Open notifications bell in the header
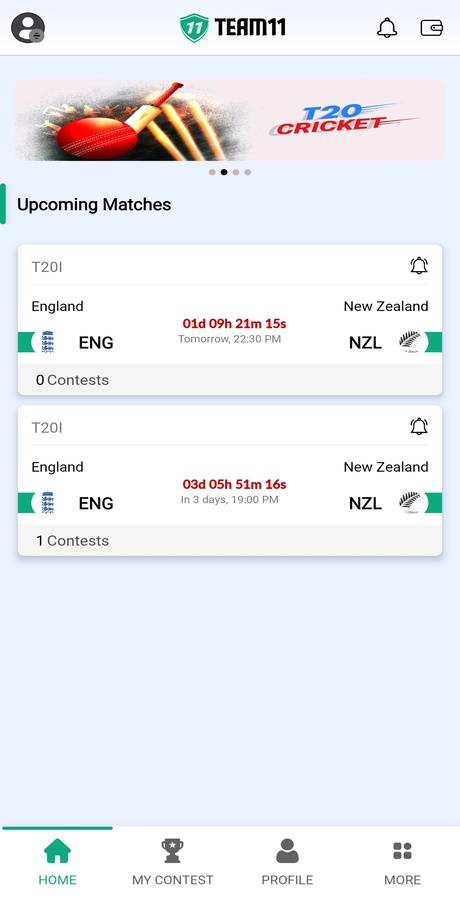The image size is (460, 900). click(387, 28)
